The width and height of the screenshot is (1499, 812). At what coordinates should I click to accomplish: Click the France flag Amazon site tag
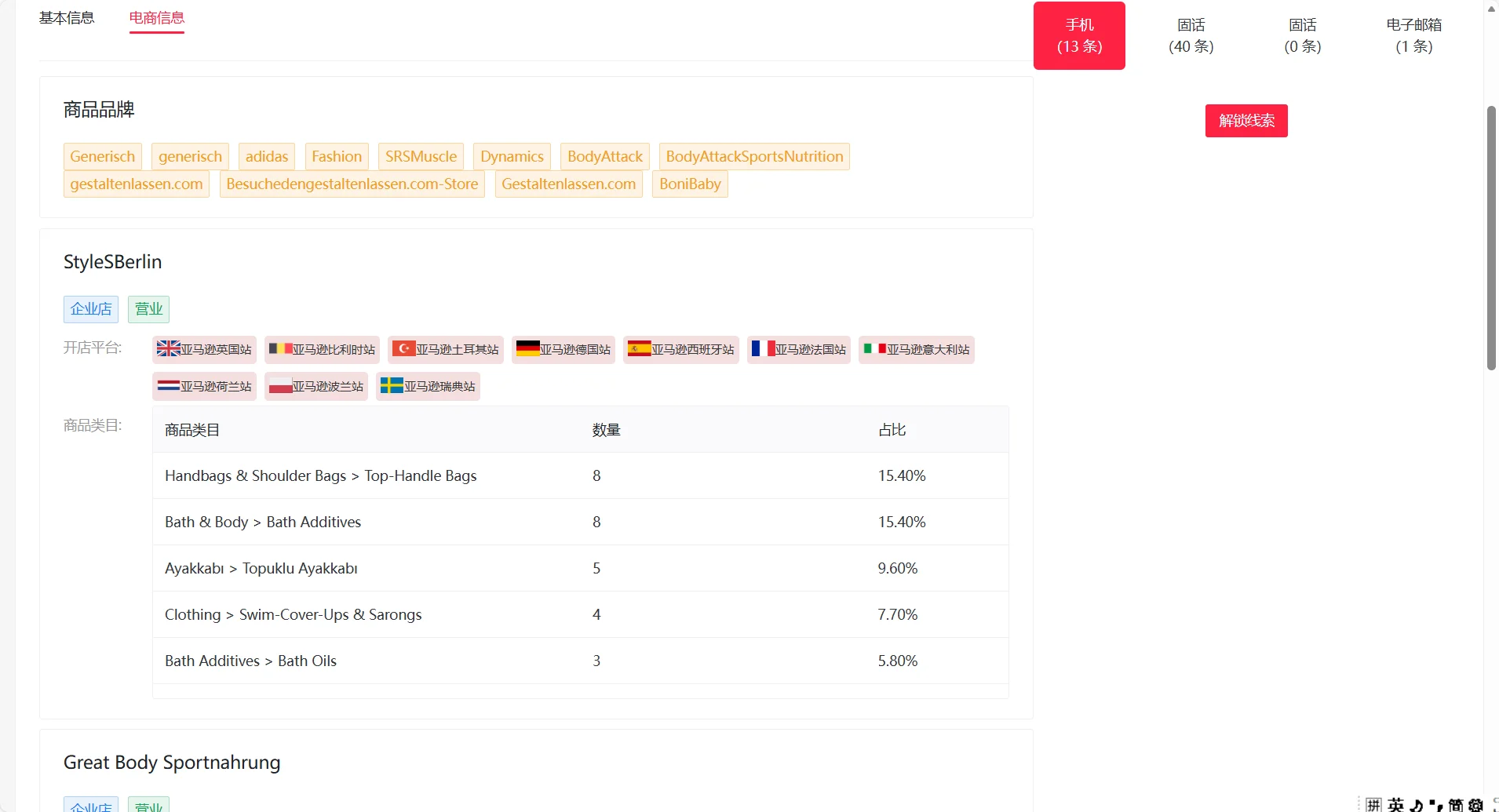pos(799,349)
